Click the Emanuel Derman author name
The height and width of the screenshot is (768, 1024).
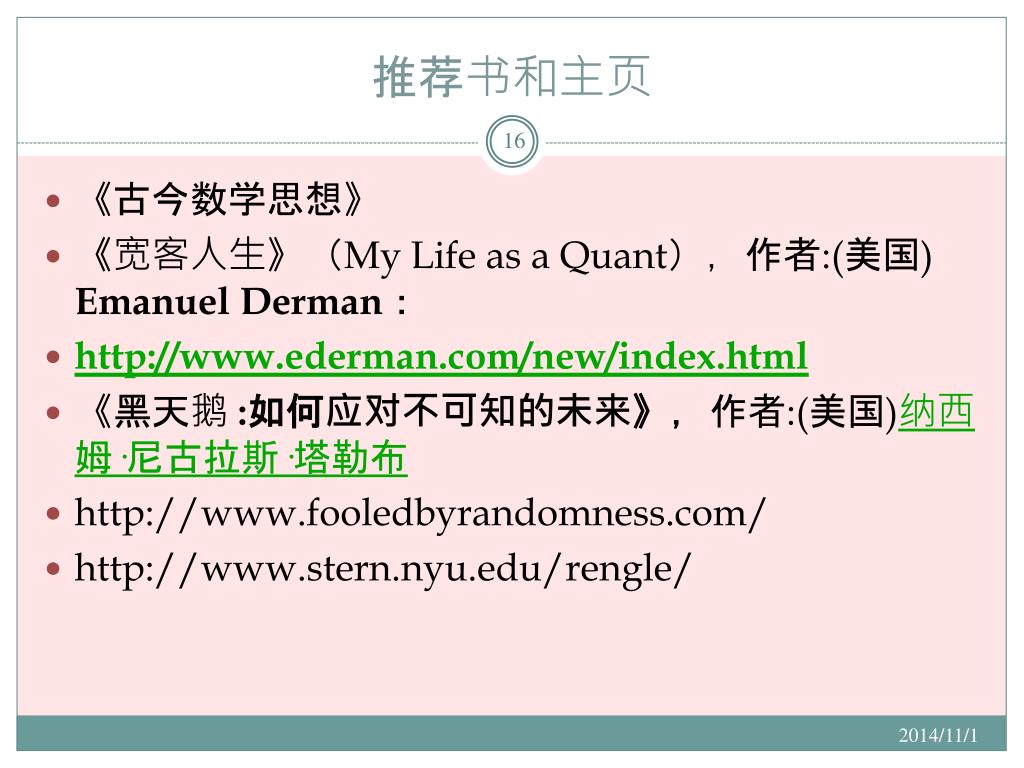229,302
